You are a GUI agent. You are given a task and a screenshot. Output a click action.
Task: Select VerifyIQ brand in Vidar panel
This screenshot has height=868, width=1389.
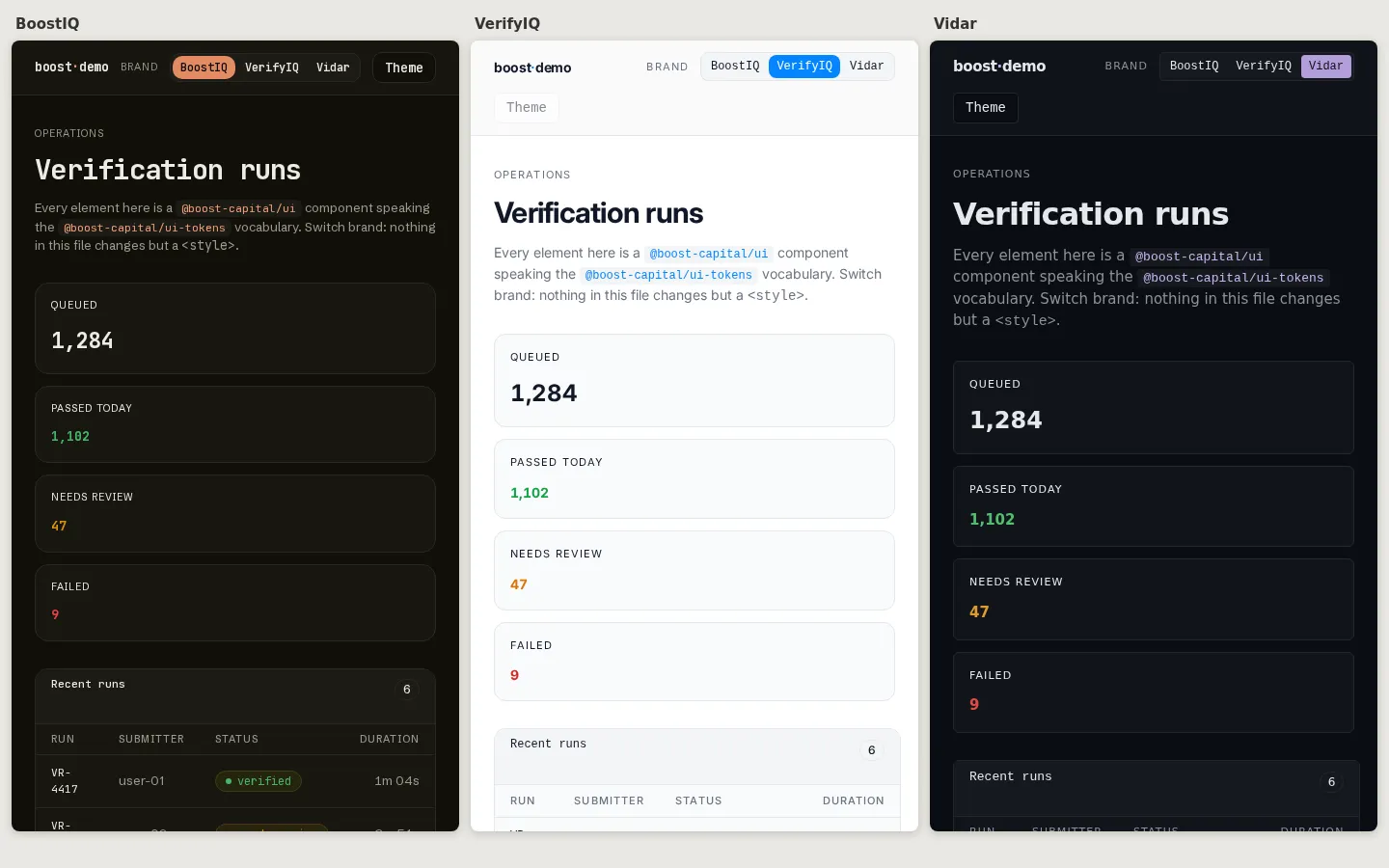[x=1264, y=66]
